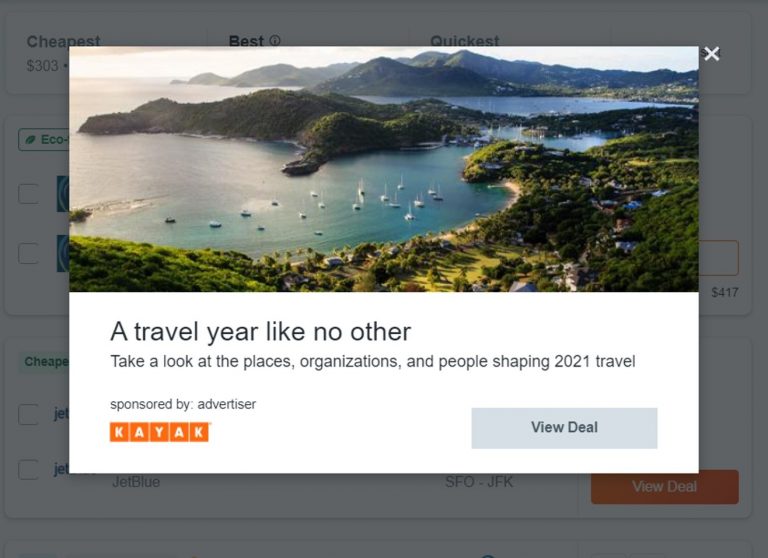Viewport: 768px width, 558px height.
Task: Click the Cheapest badge on the flight card
Action: (x=44, y=362)
